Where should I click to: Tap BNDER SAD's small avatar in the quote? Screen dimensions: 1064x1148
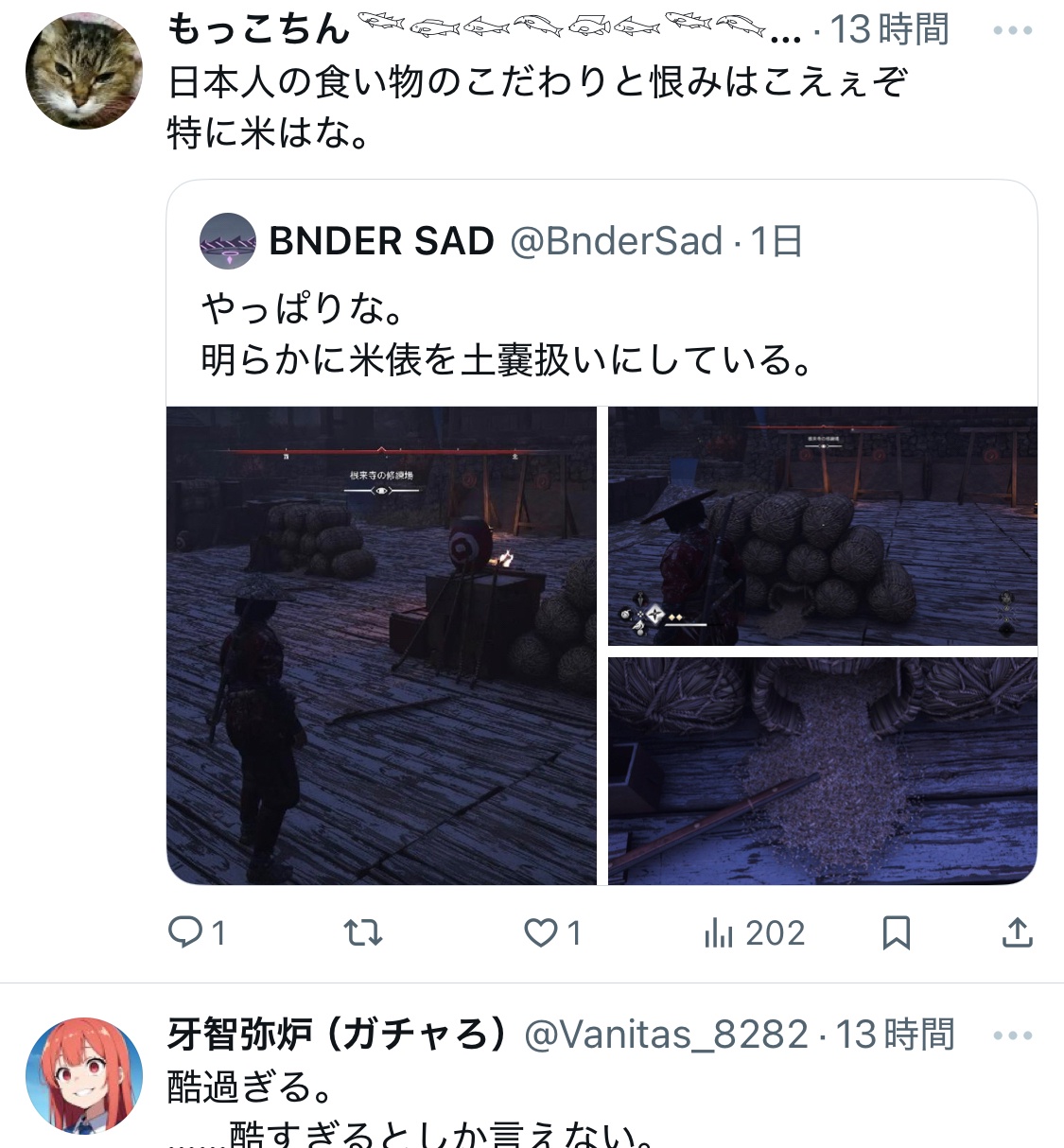pos(228,241)
